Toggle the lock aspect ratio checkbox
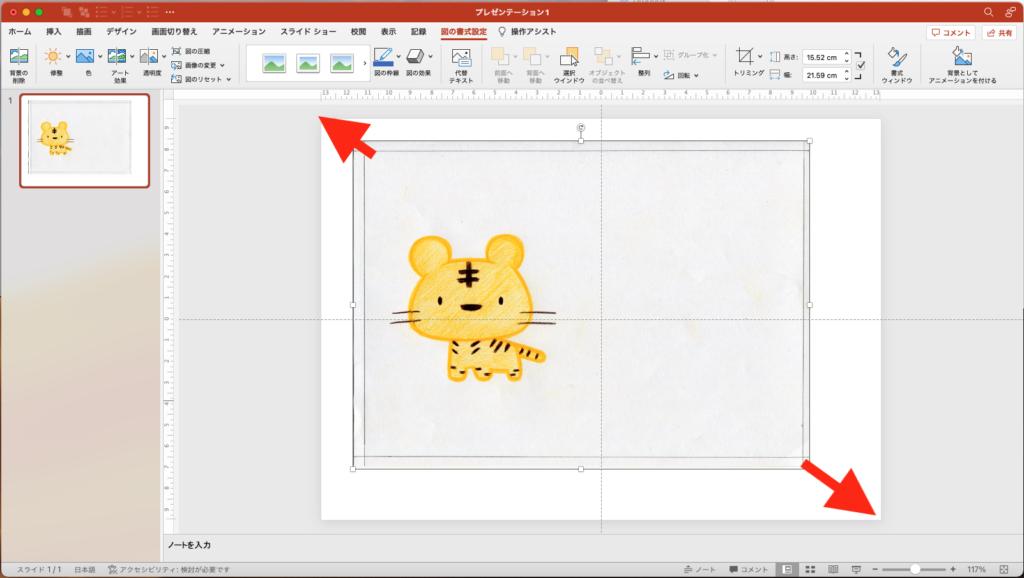 click(861, 66)
